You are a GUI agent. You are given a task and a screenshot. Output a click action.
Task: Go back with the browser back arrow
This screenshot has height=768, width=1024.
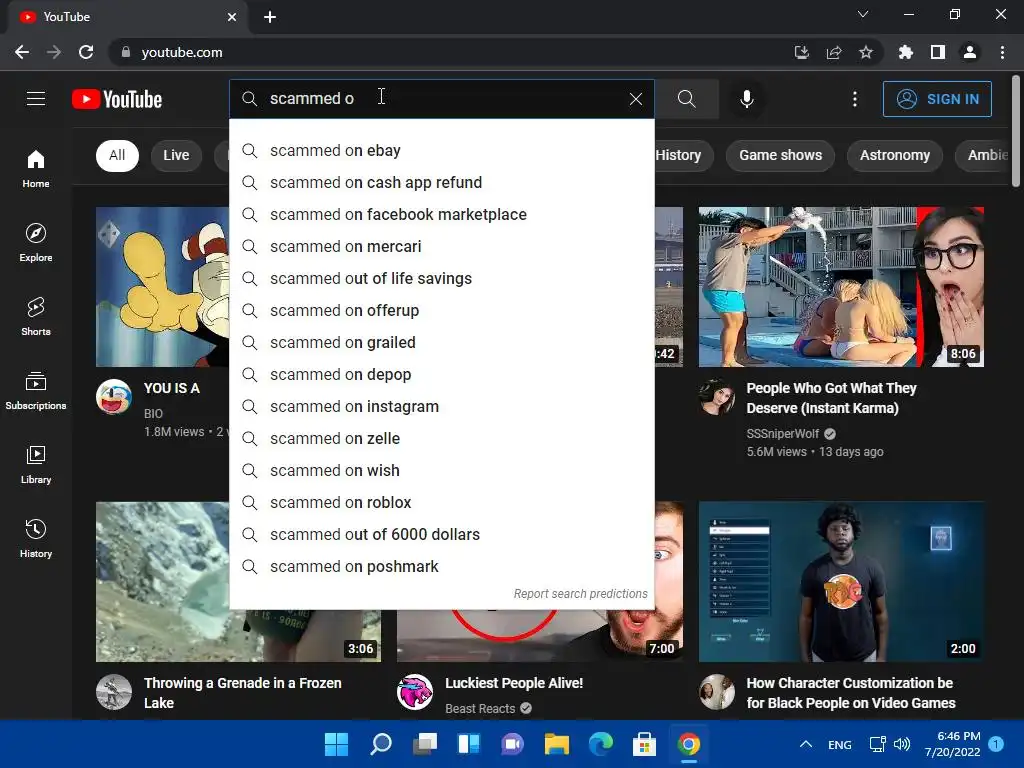tap(22, 52)
